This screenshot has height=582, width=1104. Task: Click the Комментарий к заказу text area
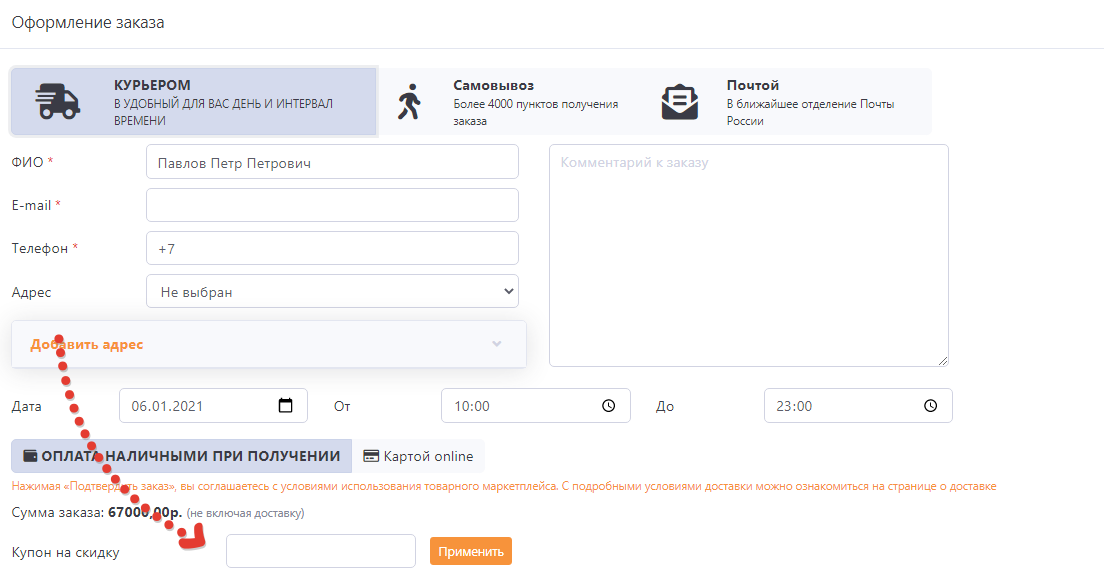coord(748,255)
